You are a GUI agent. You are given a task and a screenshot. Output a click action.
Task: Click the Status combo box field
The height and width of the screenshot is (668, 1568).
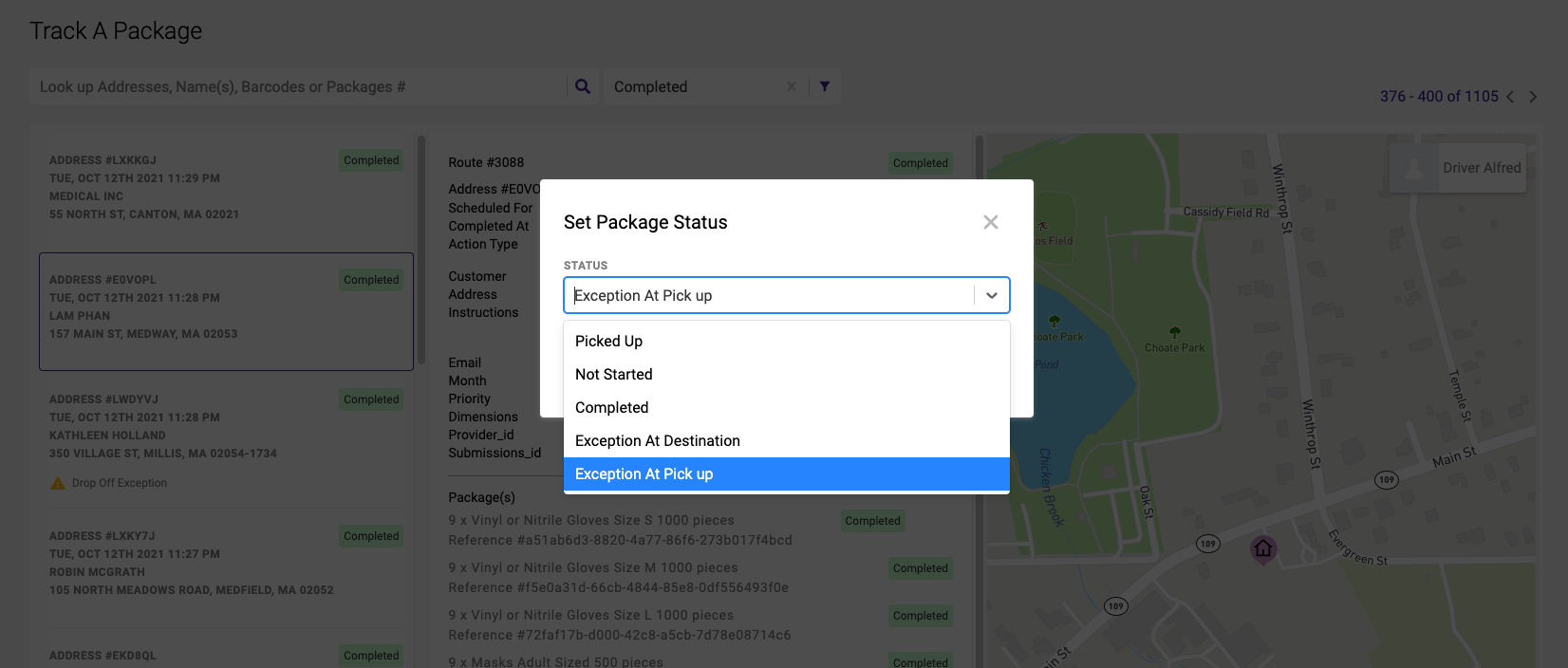click(769, 295)
